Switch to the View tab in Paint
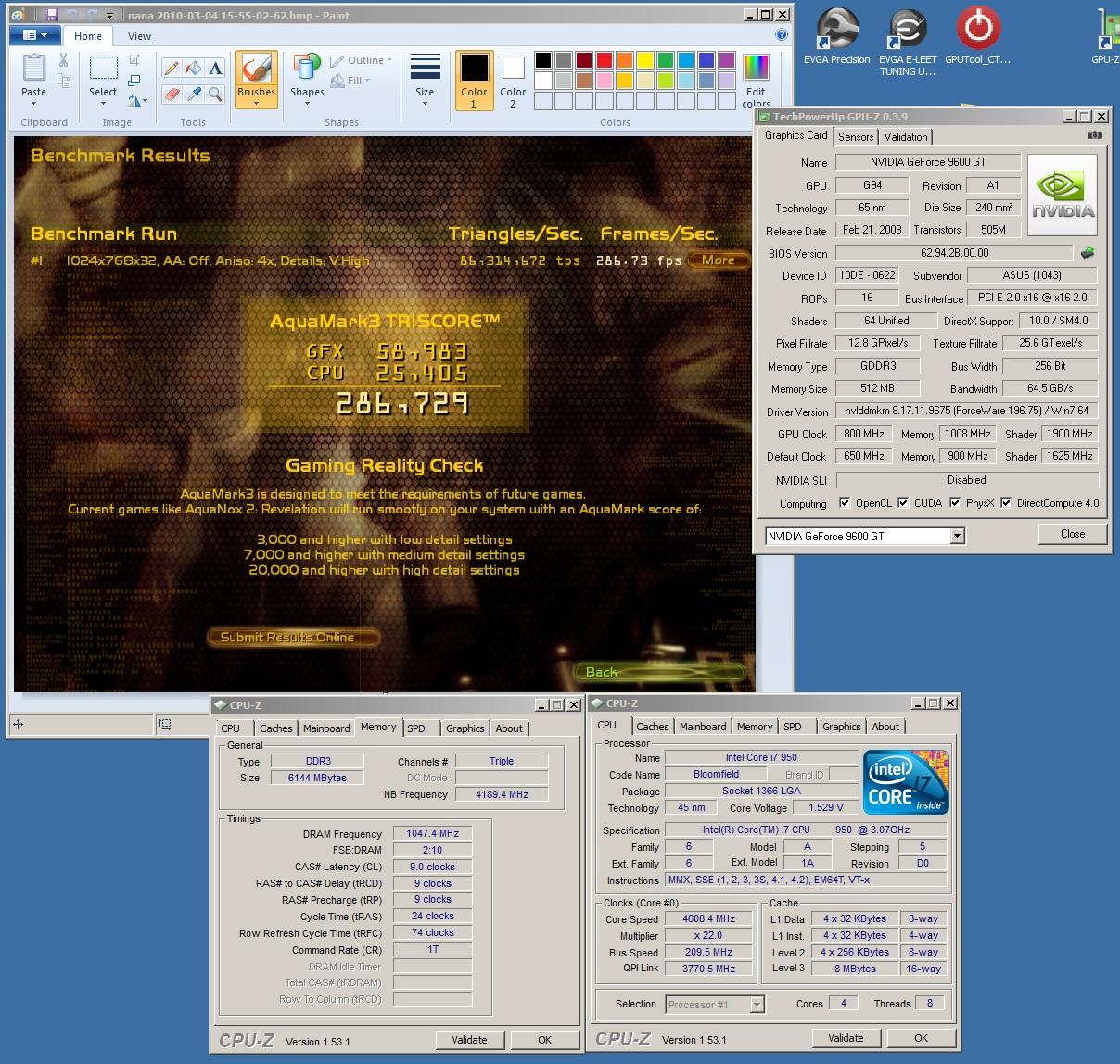The image size is (1120, 1064). (139, 36)
